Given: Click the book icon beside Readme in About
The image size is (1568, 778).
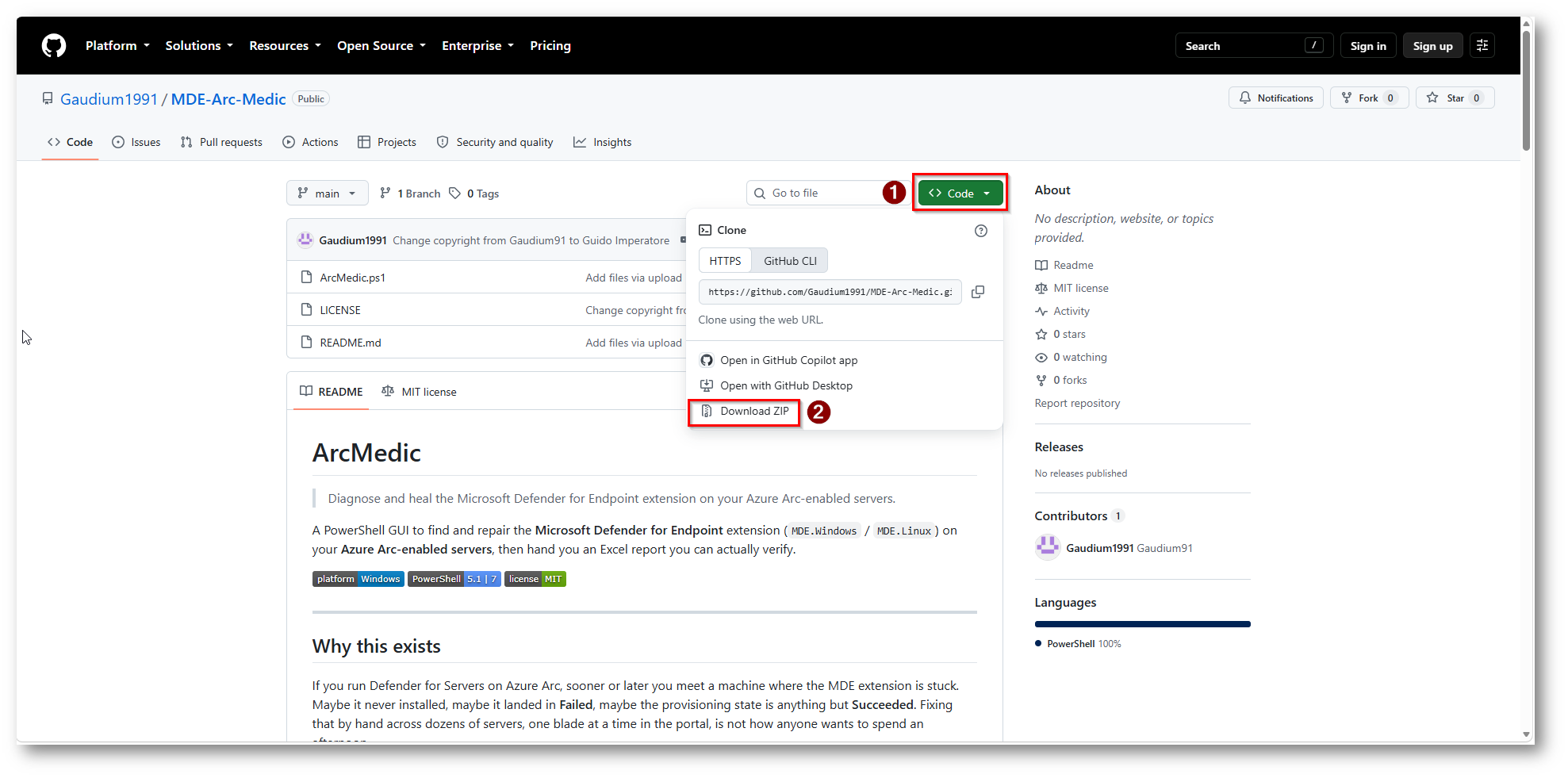Looking at the screenshot, I should pos(1041,265).
